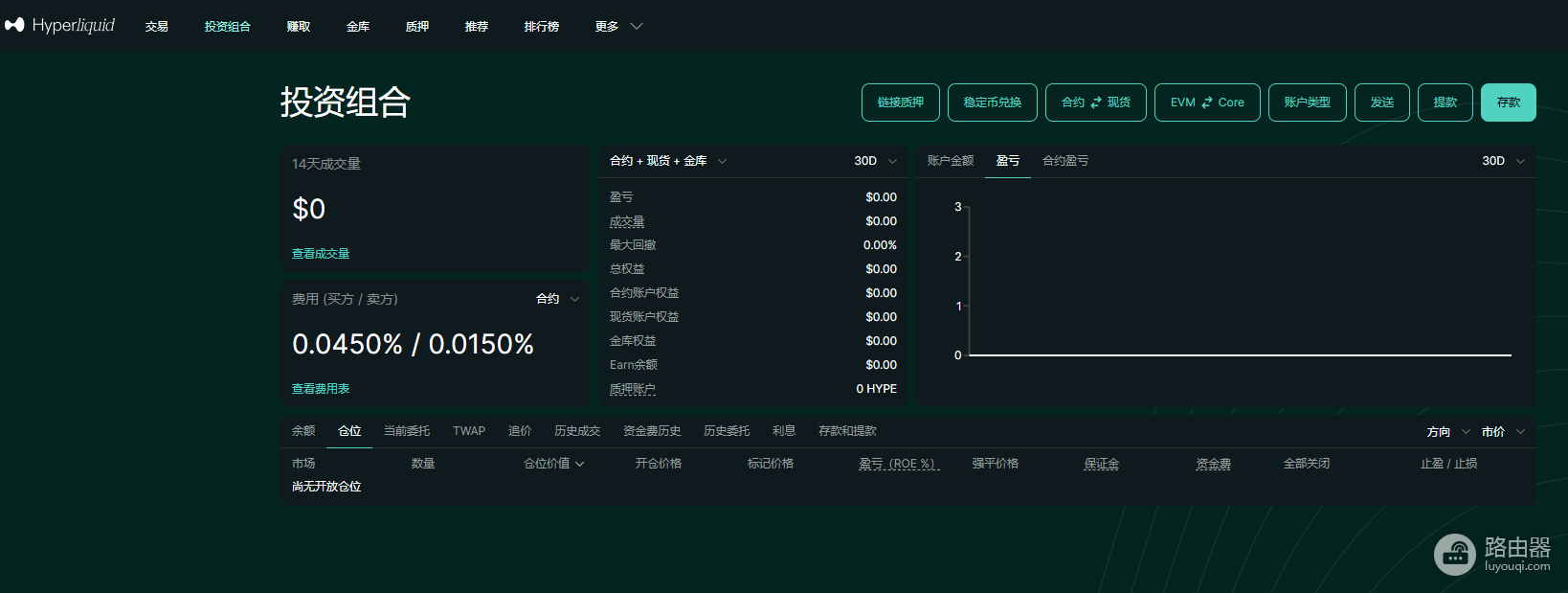Click the 止盈 / 止损 column header
The height and width of the screenshot is (593, 1568).
click(x=1448, y=464)
